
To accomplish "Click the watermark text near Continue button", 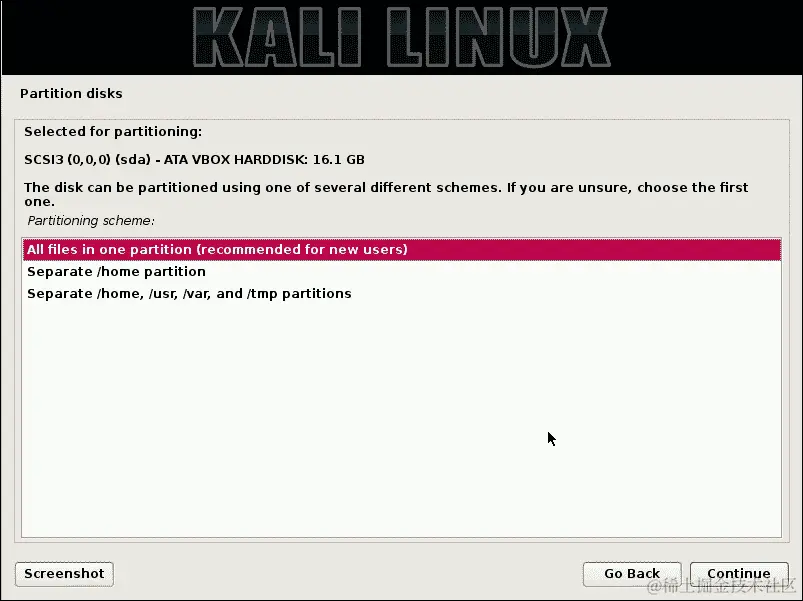I will pyautogui.click(x=722, y=586).
